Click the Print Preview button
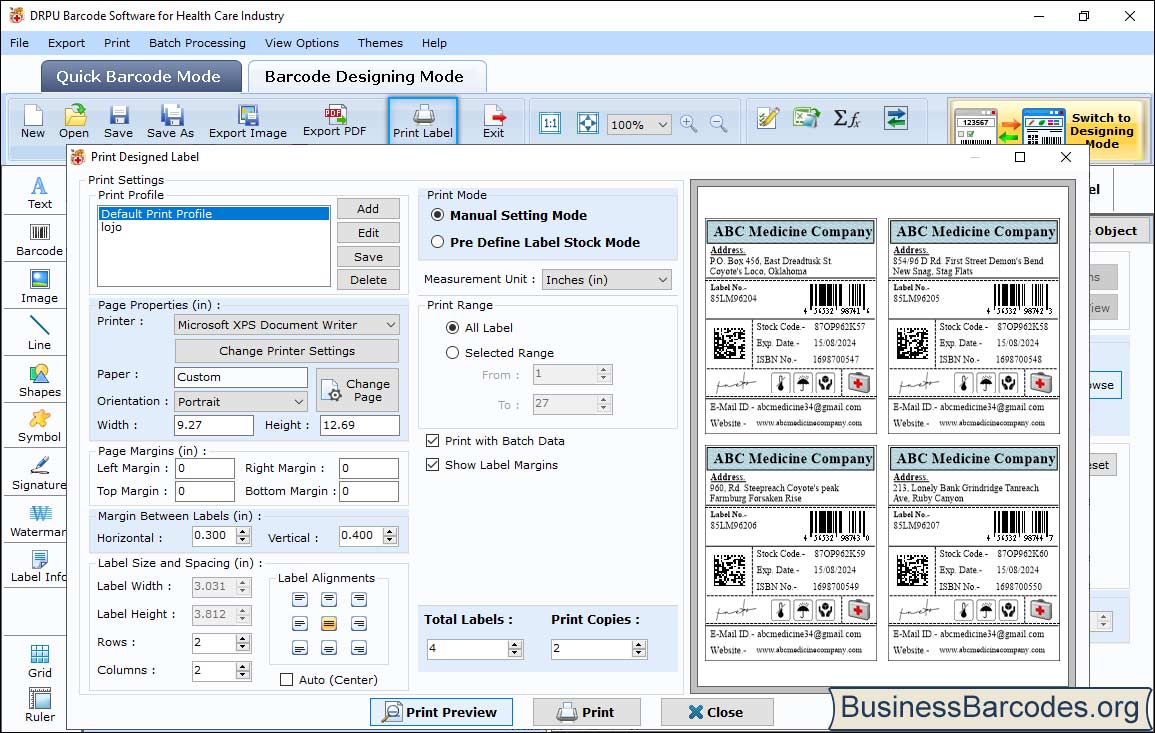This screenshot has height=733, width=1155. pos(441,712)
